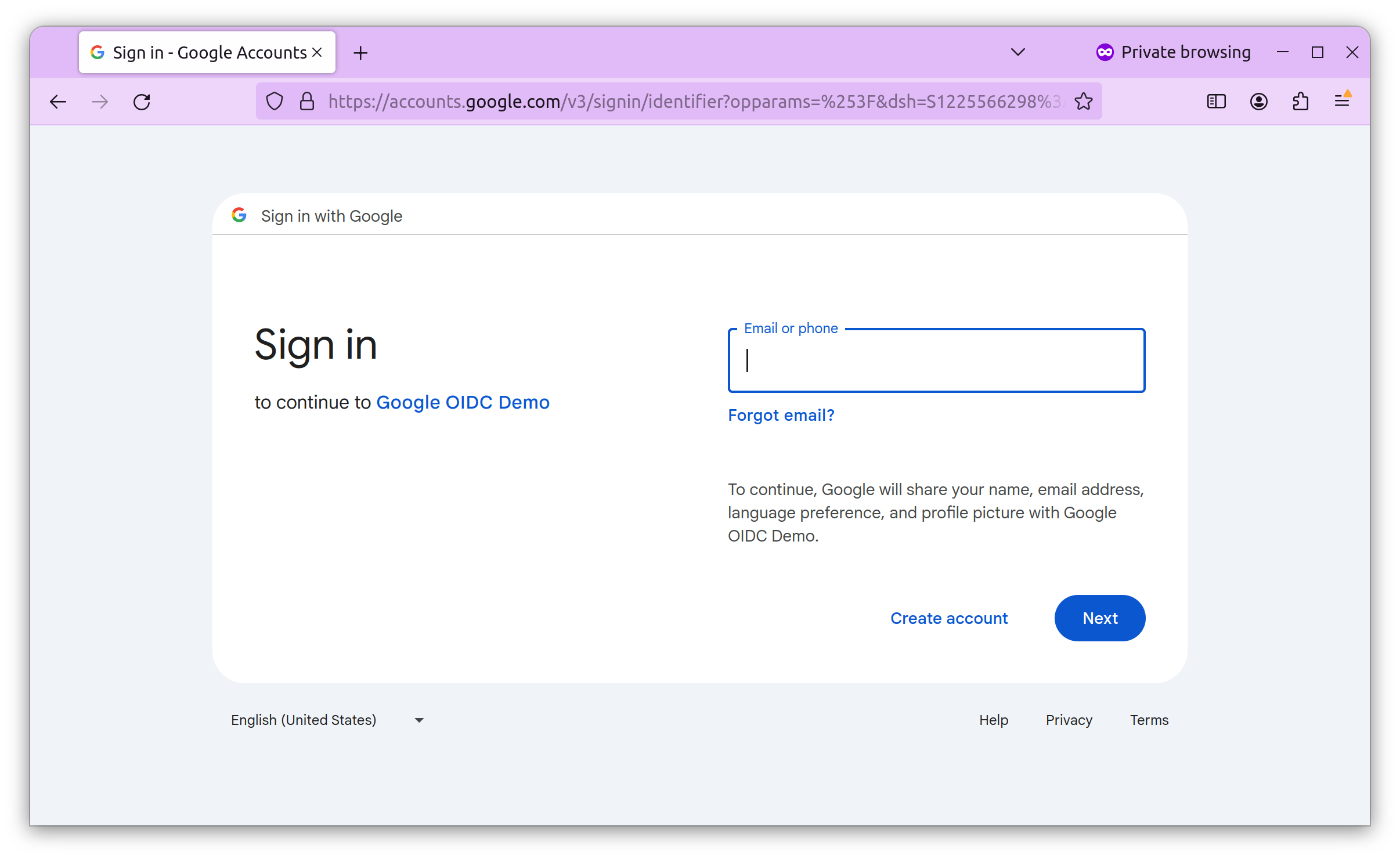Bookmark this page with the star
The height and width of the screenshot is (859, 1400).
coord(1083,102)
